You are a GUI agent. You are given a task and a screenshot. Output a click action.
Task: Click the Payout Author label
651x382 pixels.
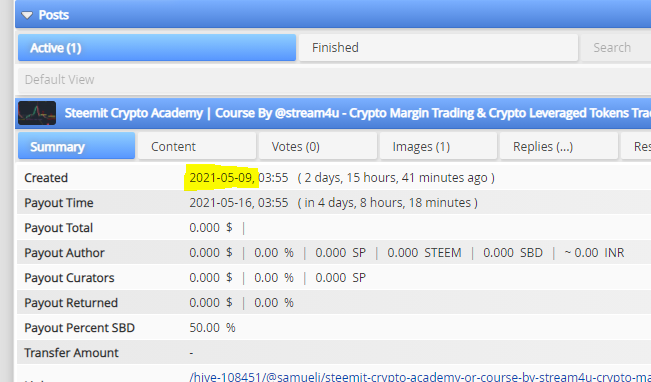64,252
